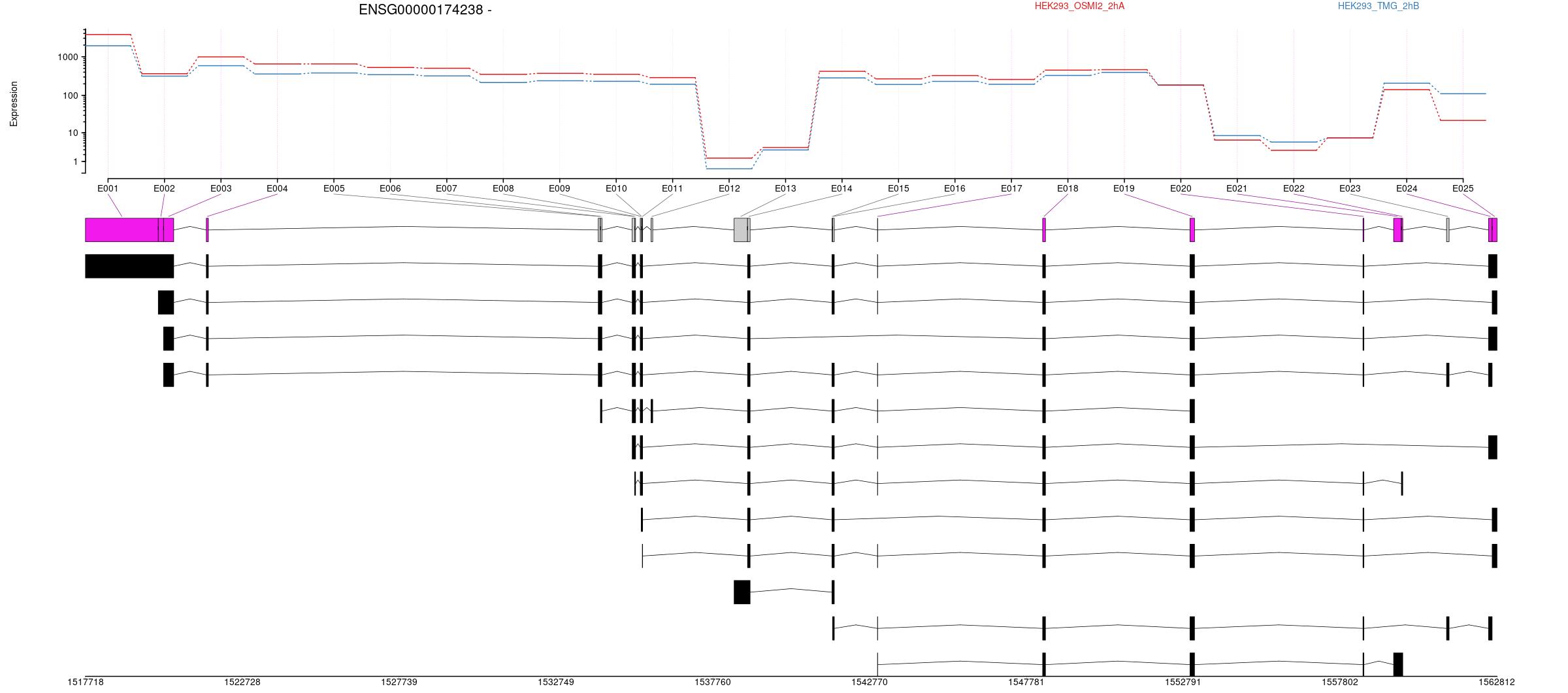The width and height of the screenshot is (1568, 693).
Task: Click genomic coordinate 1547781
Action: pos(1026,682)
